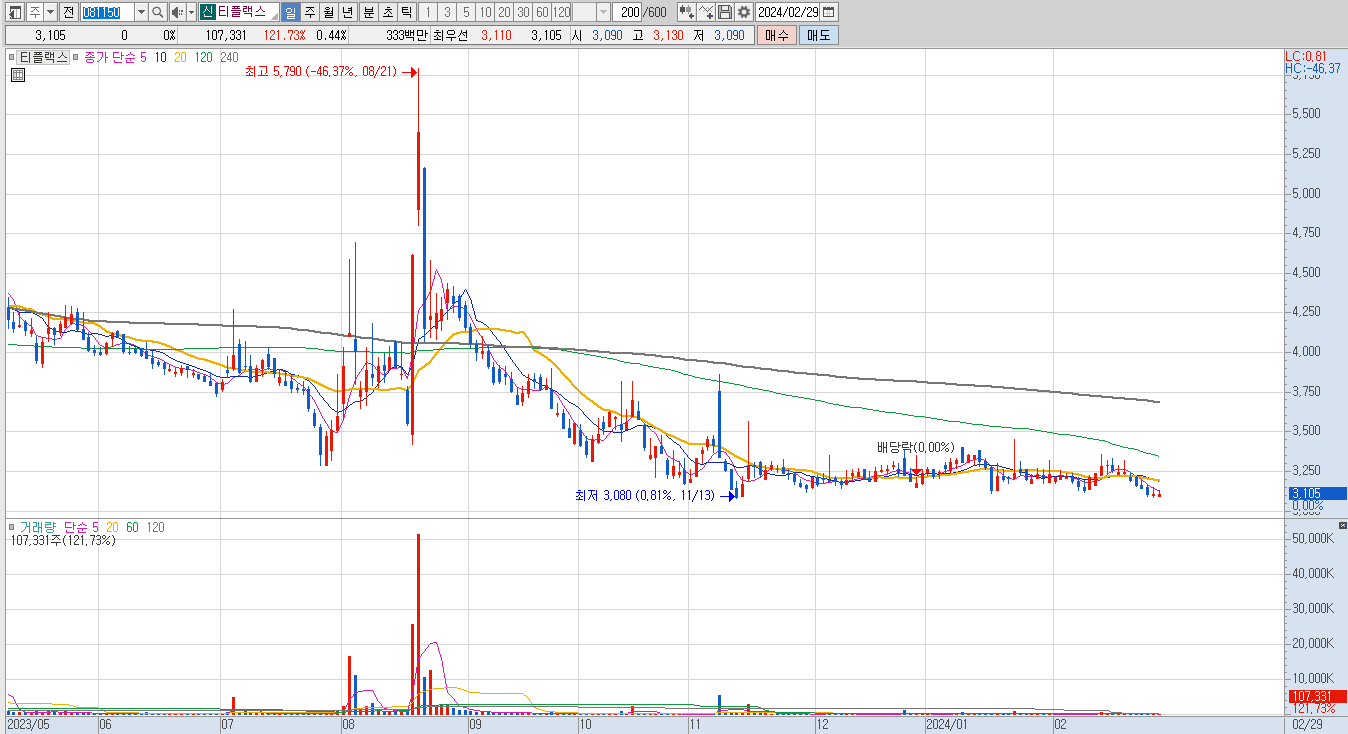Click the green 120 moving average legend
Viewport: 1348px width, 734px height.
pyautogui.click(x=203, y=58)
